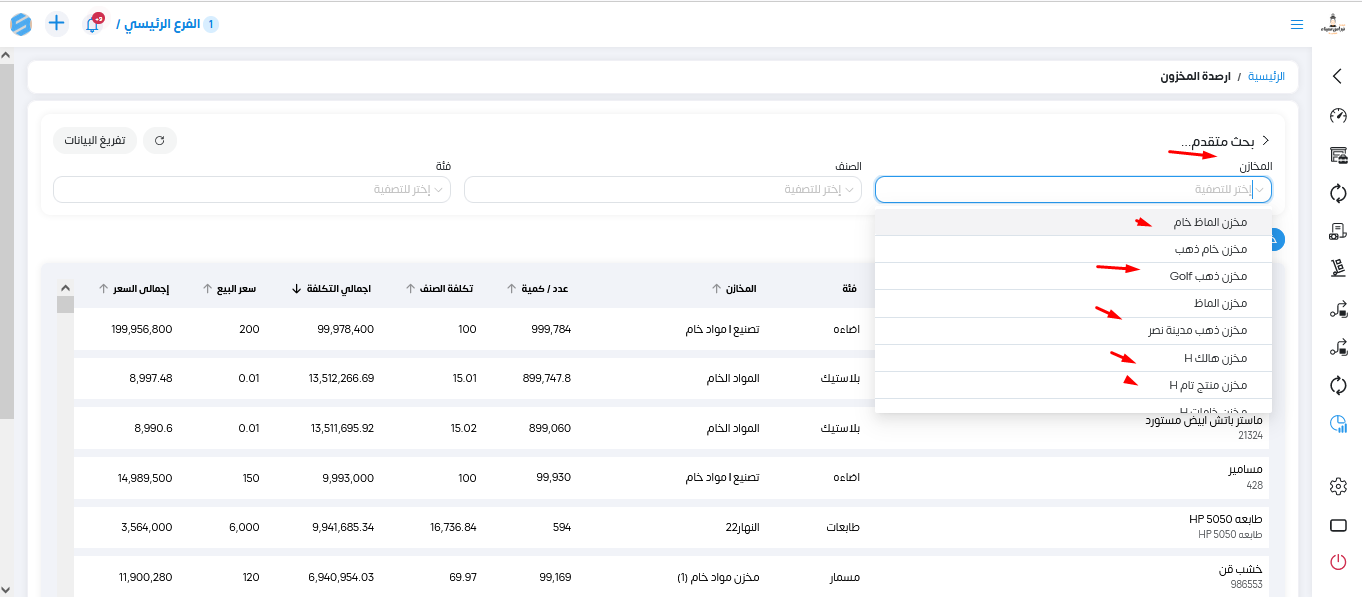Click the notification bell icon
This screenshot has width=1362, height=597.
point(93,24)
